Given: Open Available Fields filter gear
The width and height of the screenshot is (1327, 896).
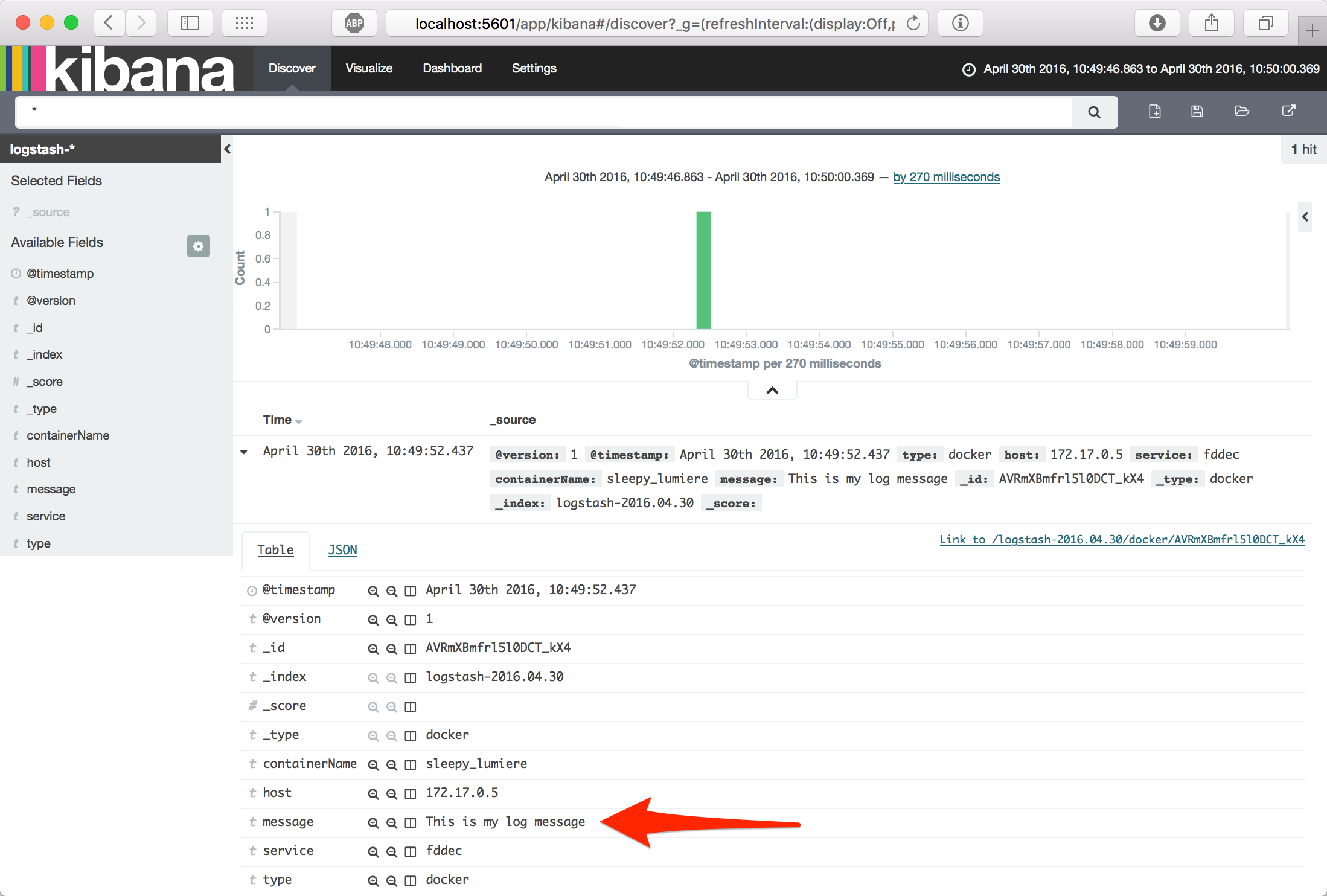Looking at the screenshot, I should tap(198, 246).
